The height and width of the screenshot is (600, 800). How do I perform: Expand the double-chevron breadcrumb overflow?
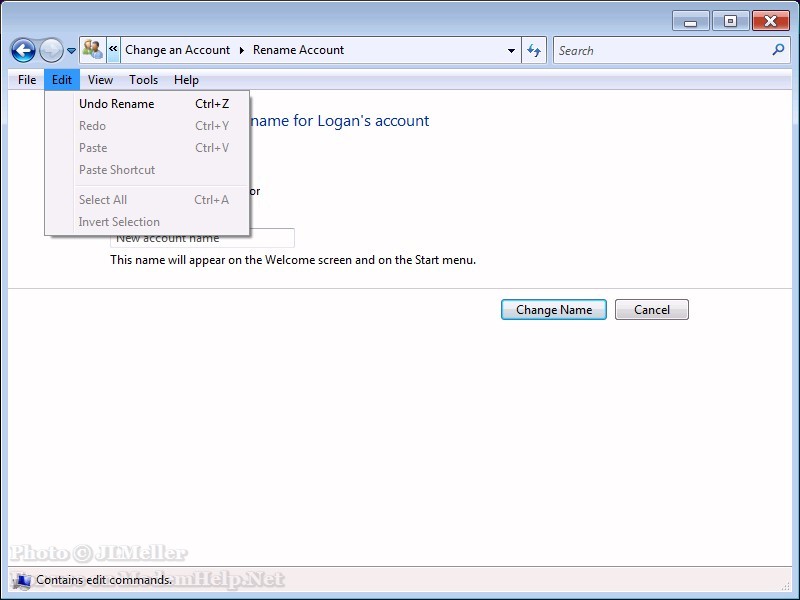pyautogui.click(x=113, y=50)
